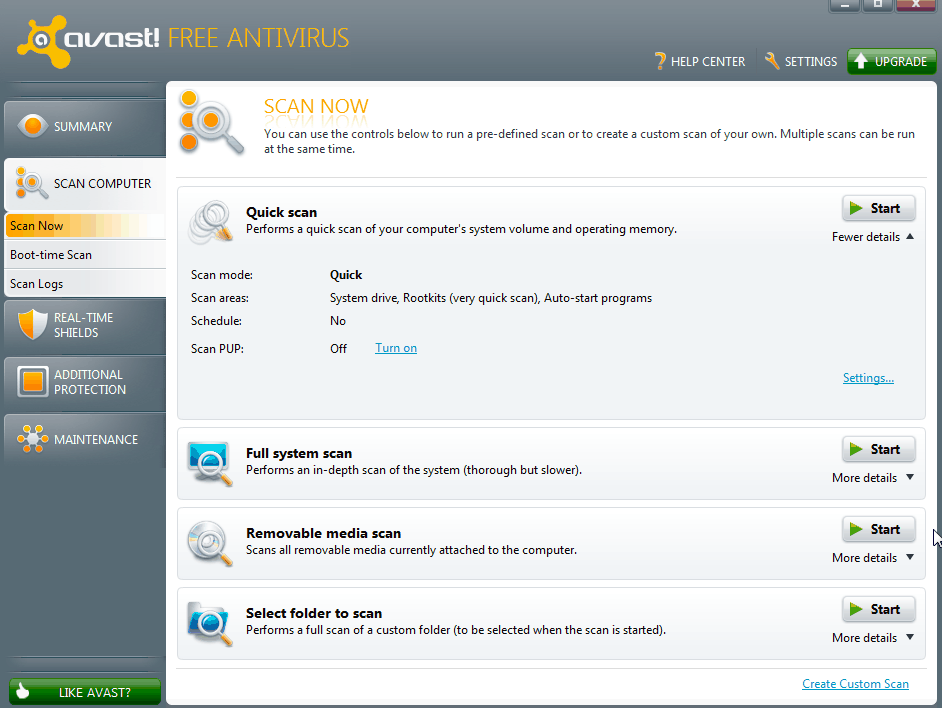This screenshot has width=942, height=708.
Task: Open the Create Custom Scan link
Action: 855,683
